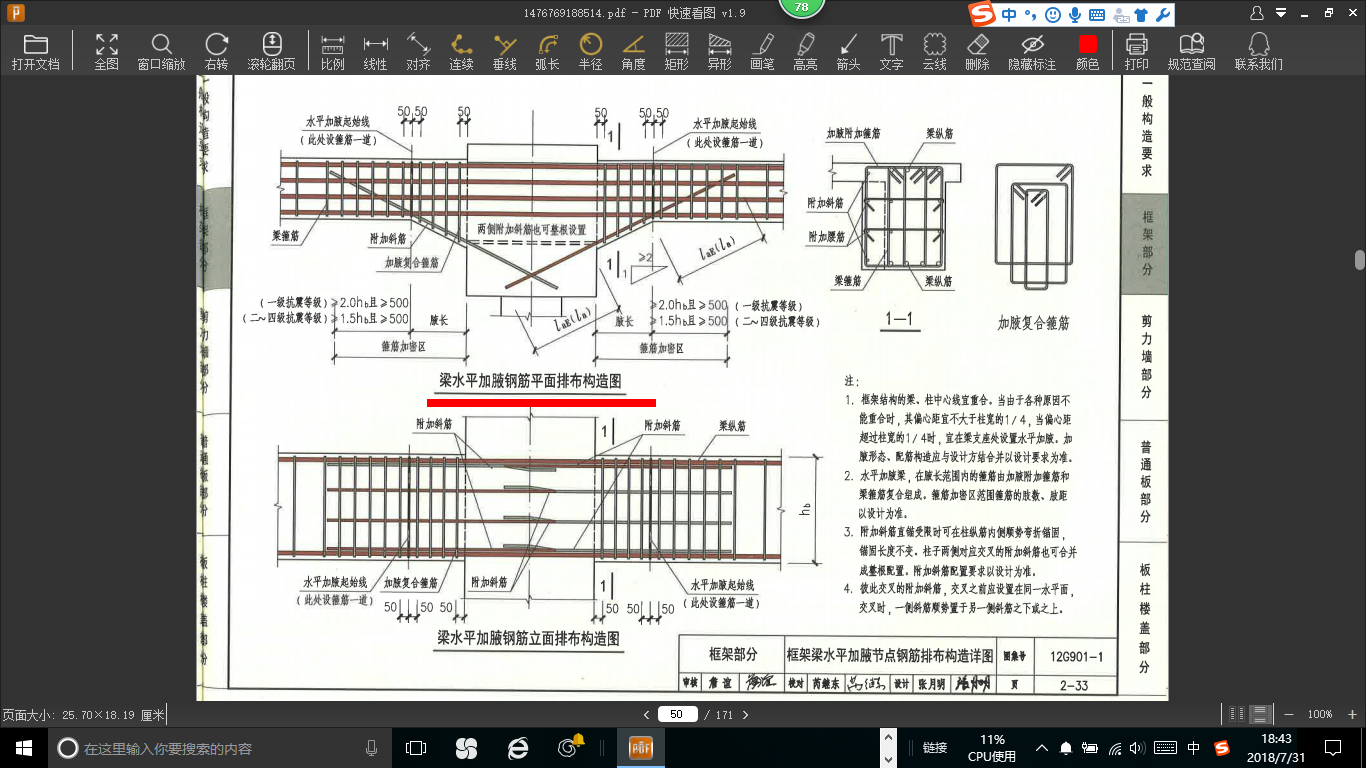1366x768 pixels.
Task: Select the brush 画笔 tool
Action: point(762,52)
